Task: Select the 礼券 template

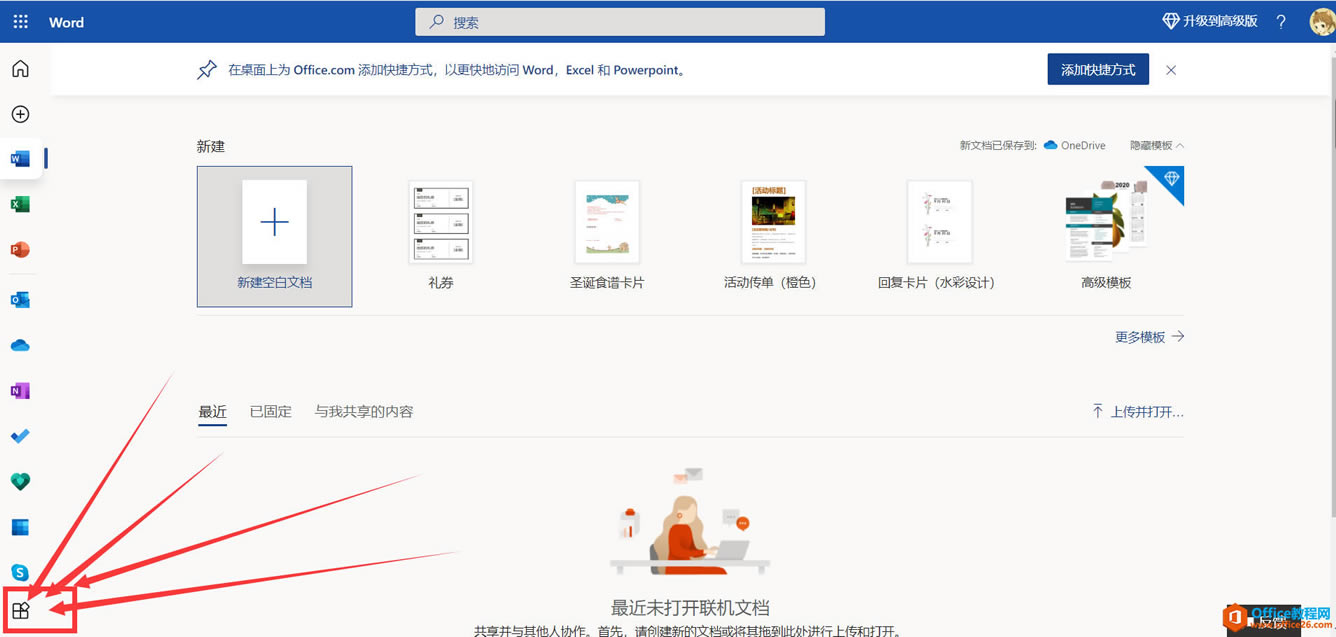Action: click(x=441, y=236)
